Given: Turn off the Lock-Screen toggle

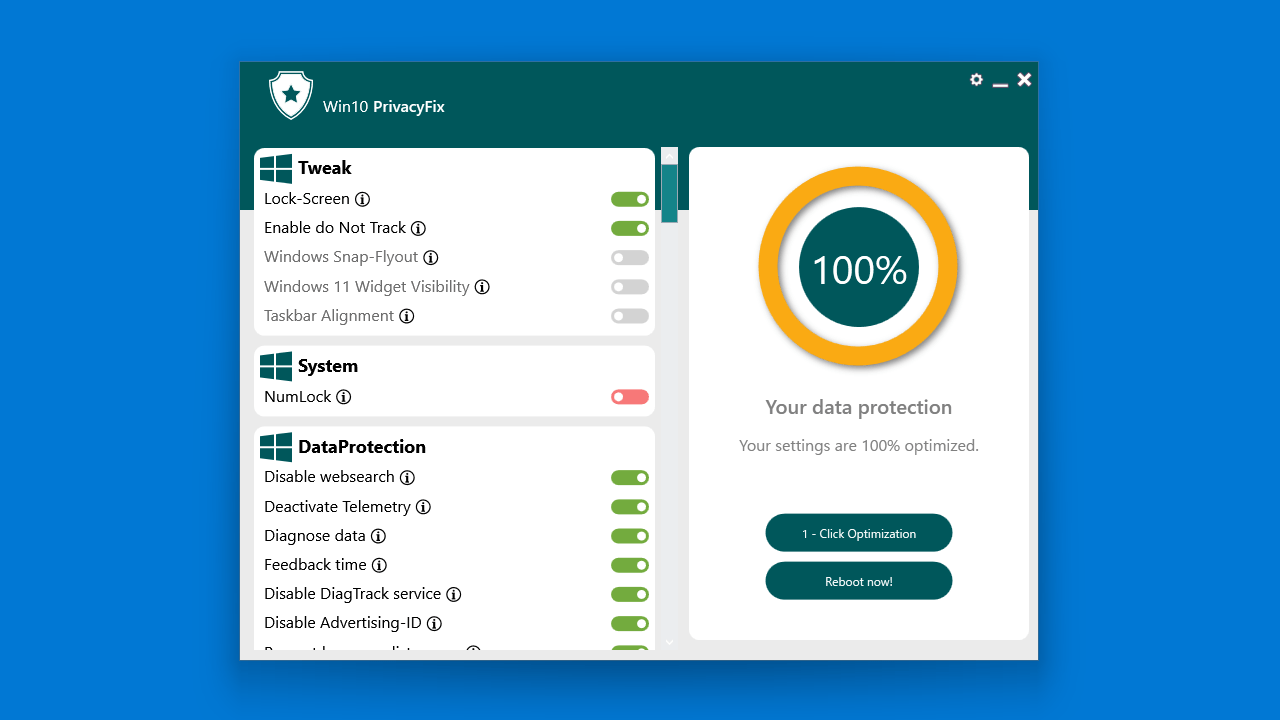Looking at the screenshot, I should coord(630,199).
